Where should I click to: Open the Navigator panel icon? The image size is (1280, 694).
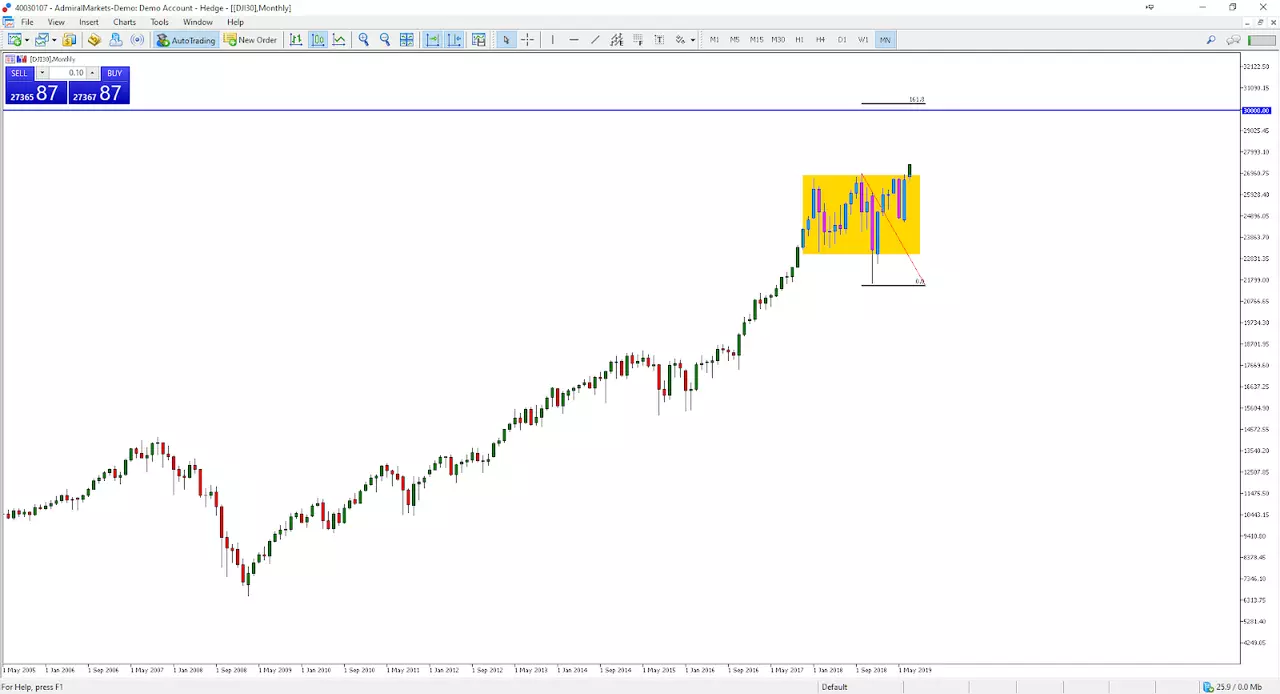(x=115, y=40)
